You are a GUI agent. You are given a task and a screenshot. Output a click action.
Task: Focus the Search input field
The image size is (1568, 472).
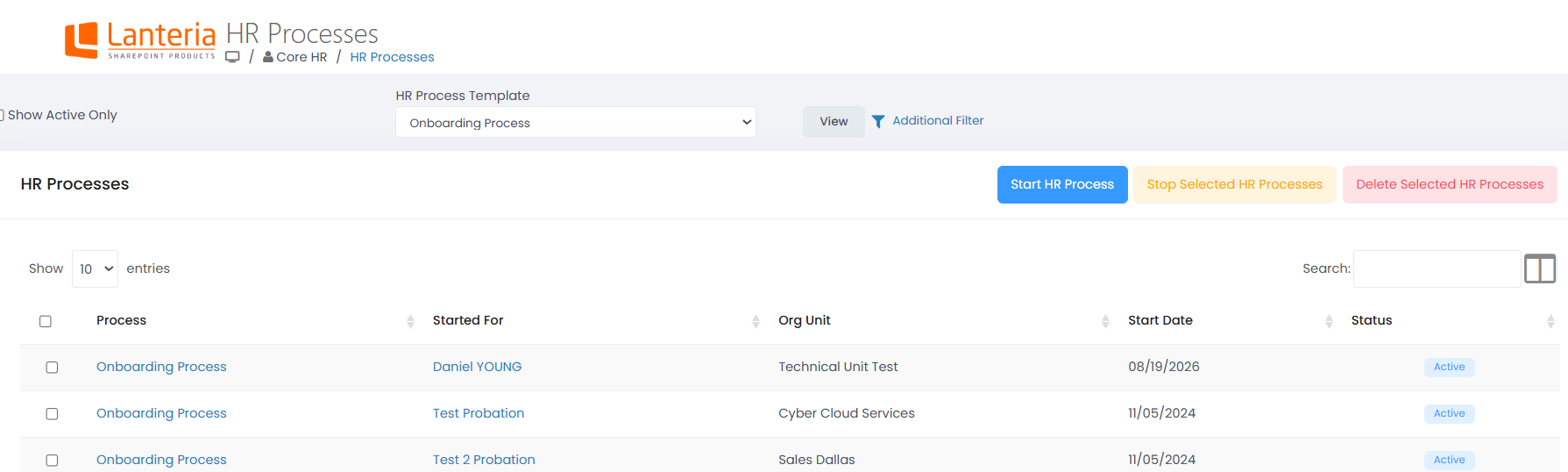pos(1437,268)
